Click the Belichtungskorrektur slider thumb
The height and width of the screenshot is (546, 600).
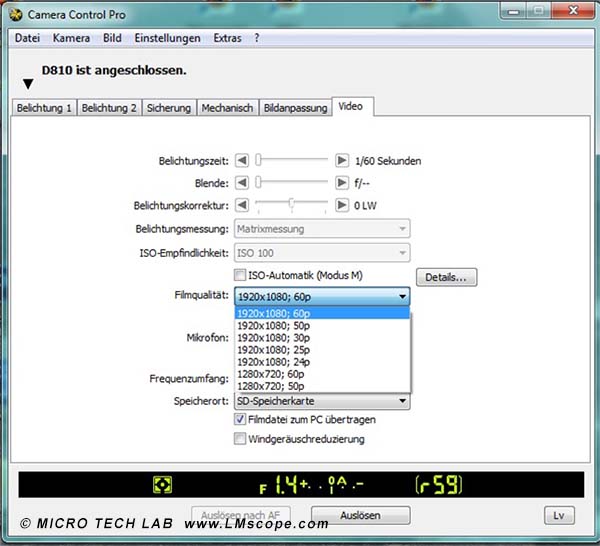pos(292,204)
